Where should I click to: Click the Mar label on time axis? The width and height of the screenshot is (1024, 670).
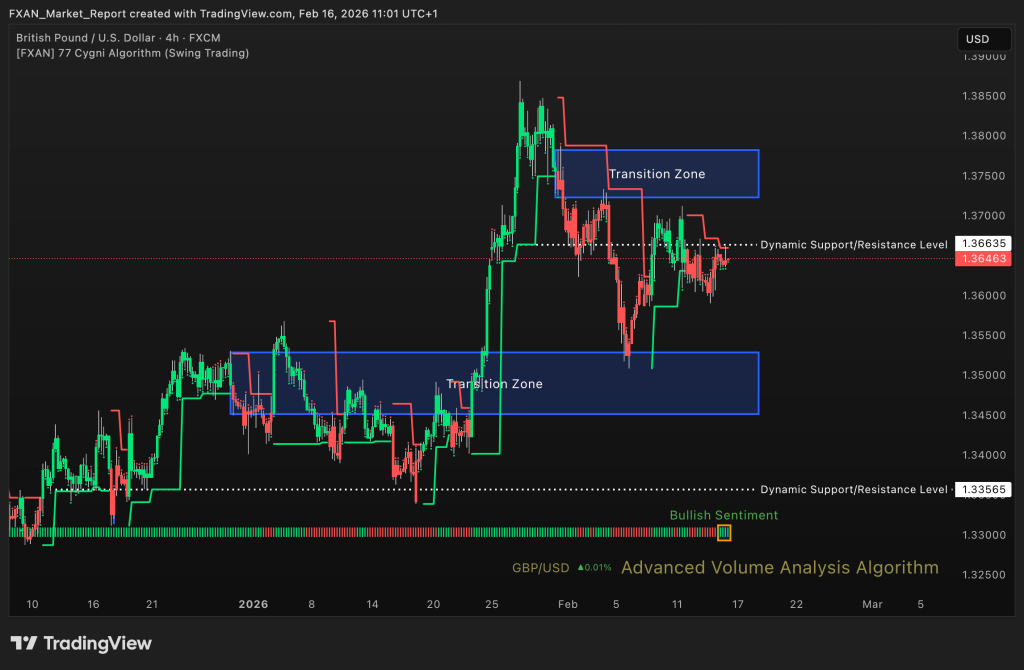pos(873,604)
